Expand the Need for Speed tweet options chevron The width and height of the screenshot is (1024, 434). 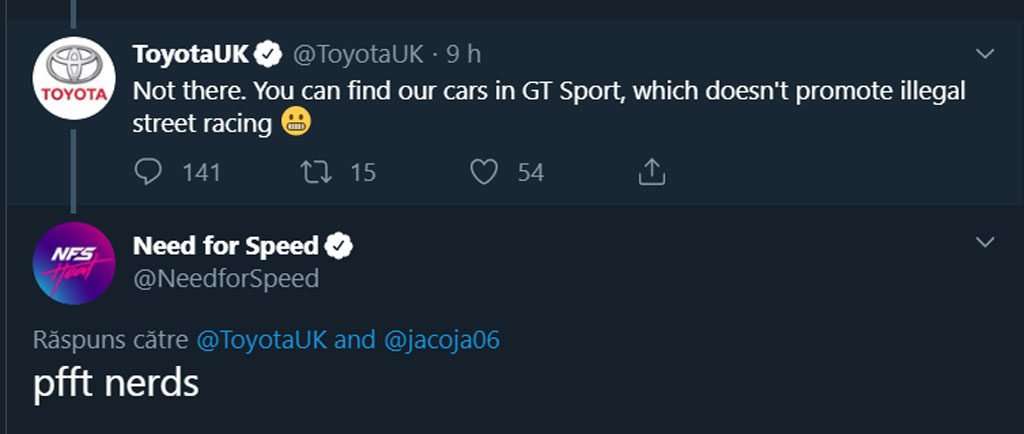point(984,243)
